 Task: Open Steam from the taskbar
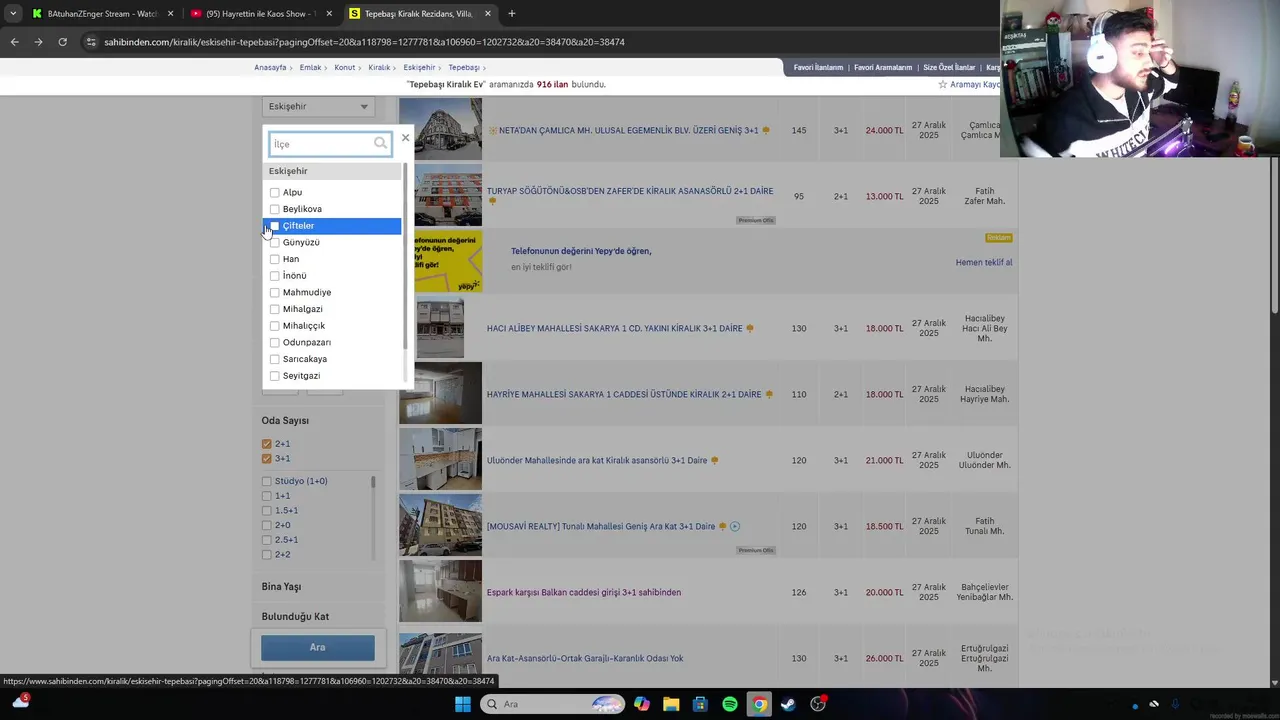[789, 704]
